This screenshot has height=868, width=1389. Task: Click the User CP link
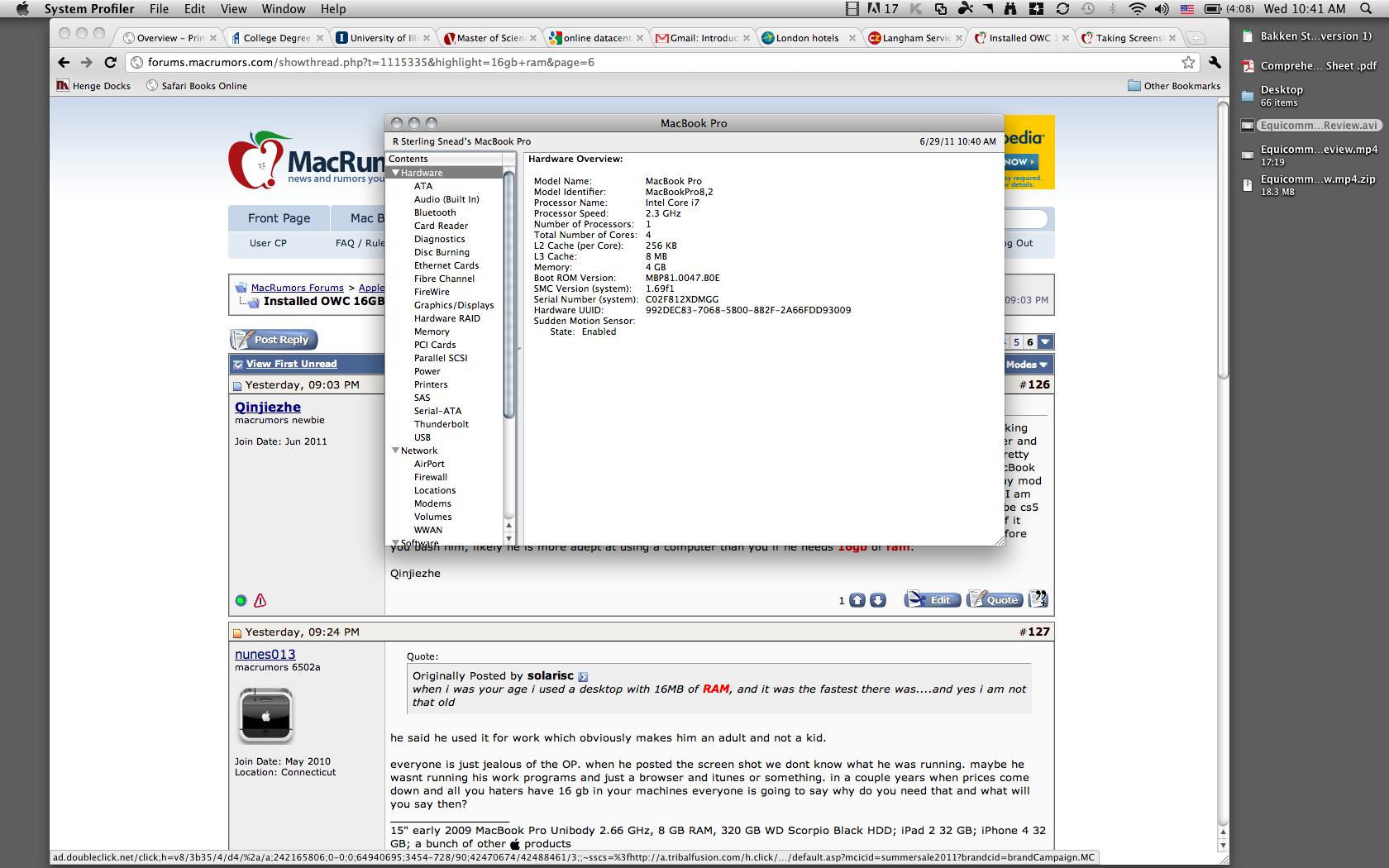(x=268, y=243)
